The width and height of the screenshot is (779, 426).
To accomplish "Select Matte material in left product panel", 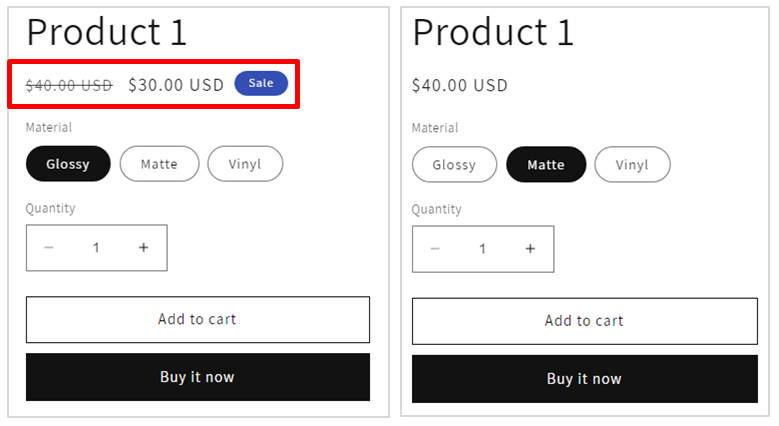I will [x=159, y=164].
